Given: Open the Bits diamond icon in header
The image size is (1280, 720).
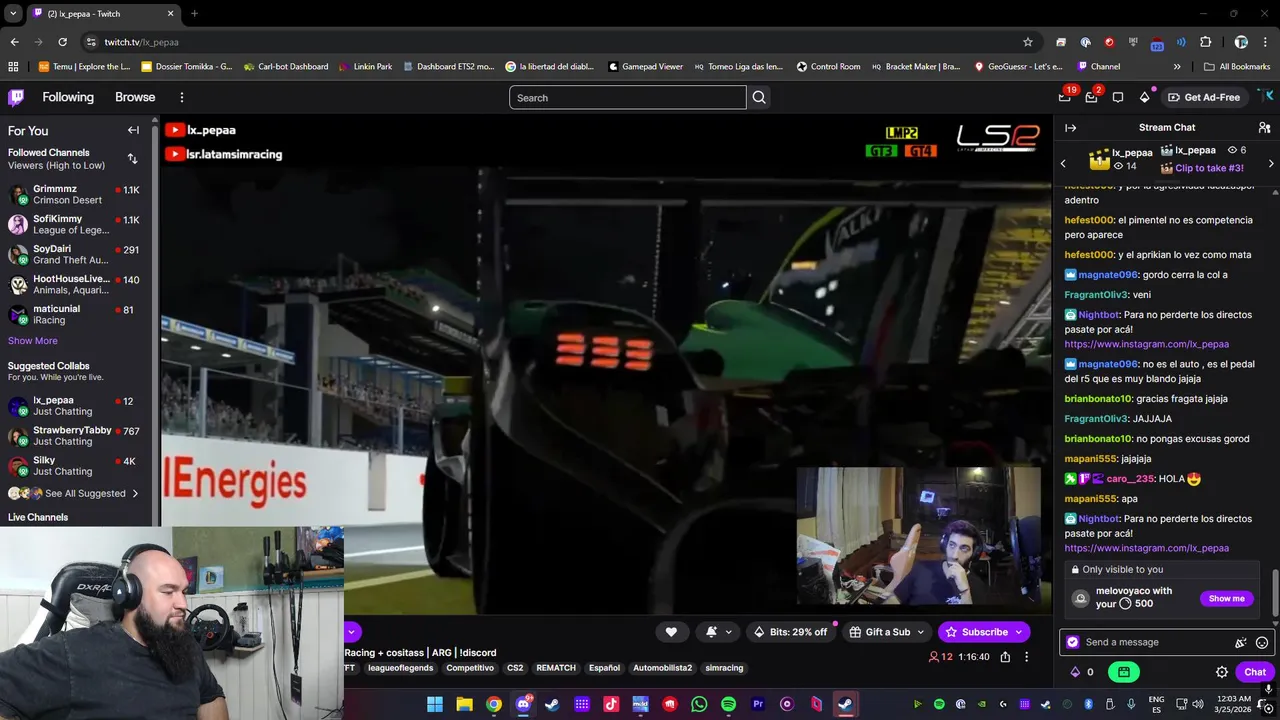Looking at the screenshot, I should [1145, 97].
